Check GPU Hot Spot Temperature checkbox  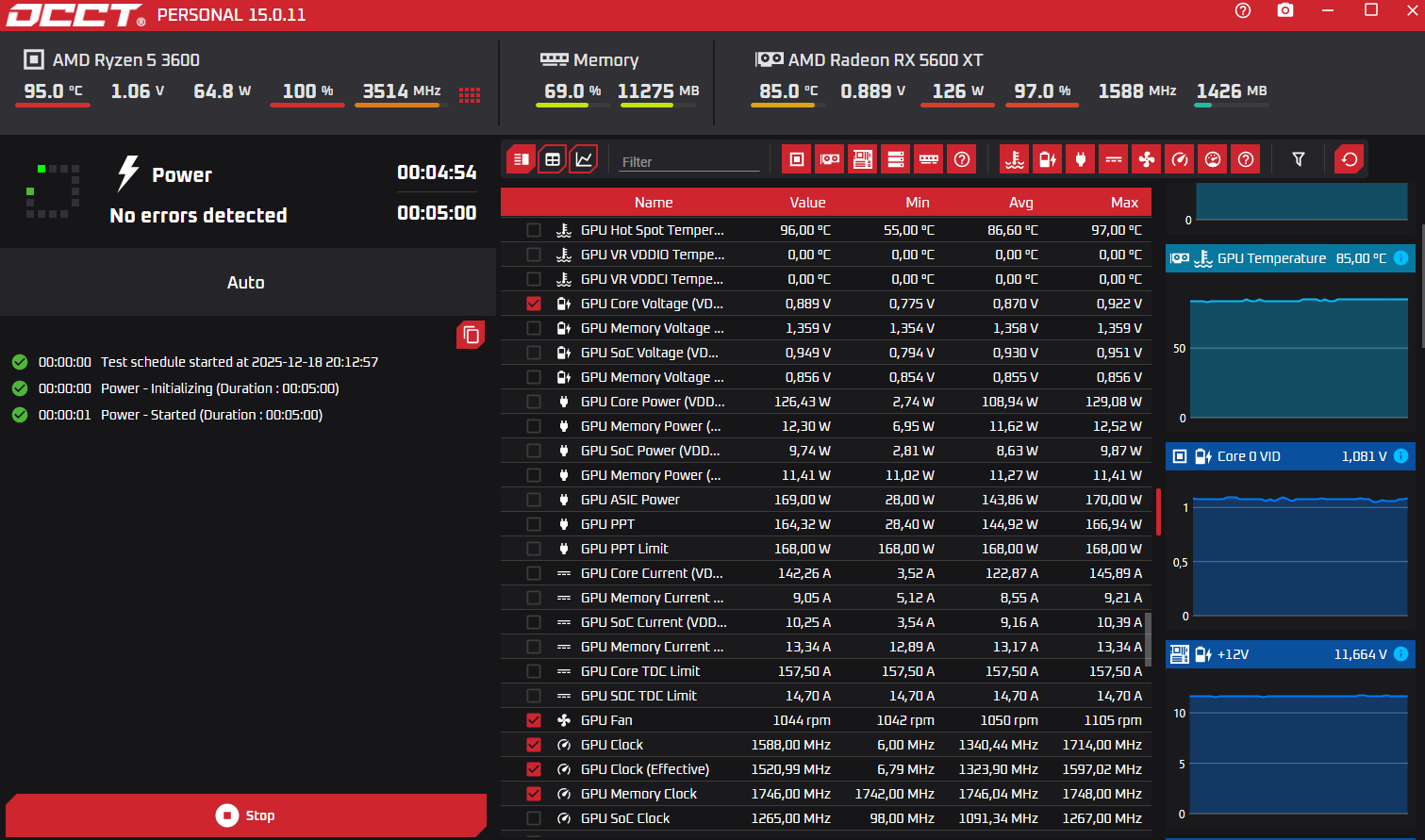coord(534,230)
